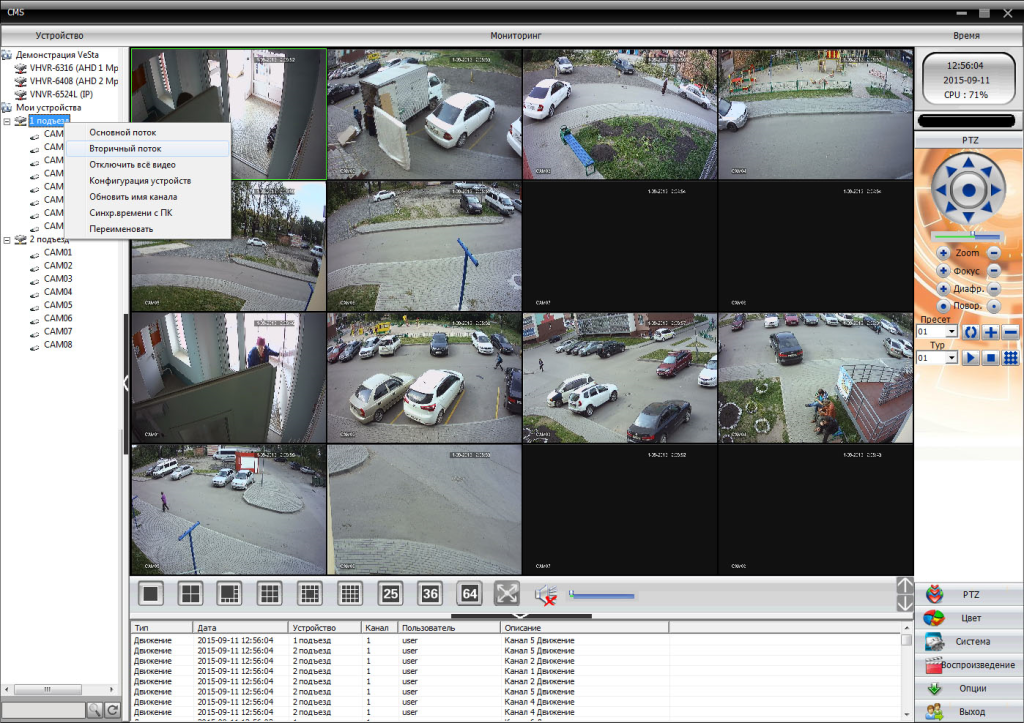Toggle the muted speaker icon
Image resolution: width=1024 pixels, height=723 pixels.
545,596
